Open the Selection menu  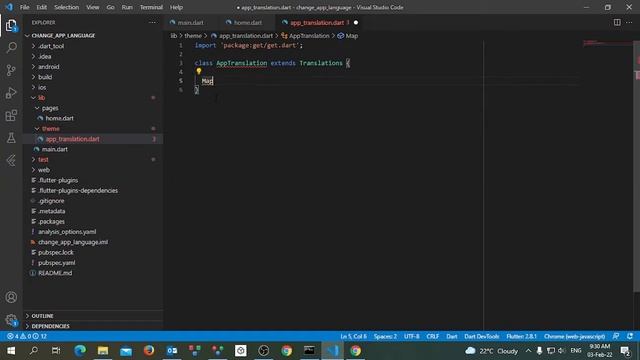(67, 7)
